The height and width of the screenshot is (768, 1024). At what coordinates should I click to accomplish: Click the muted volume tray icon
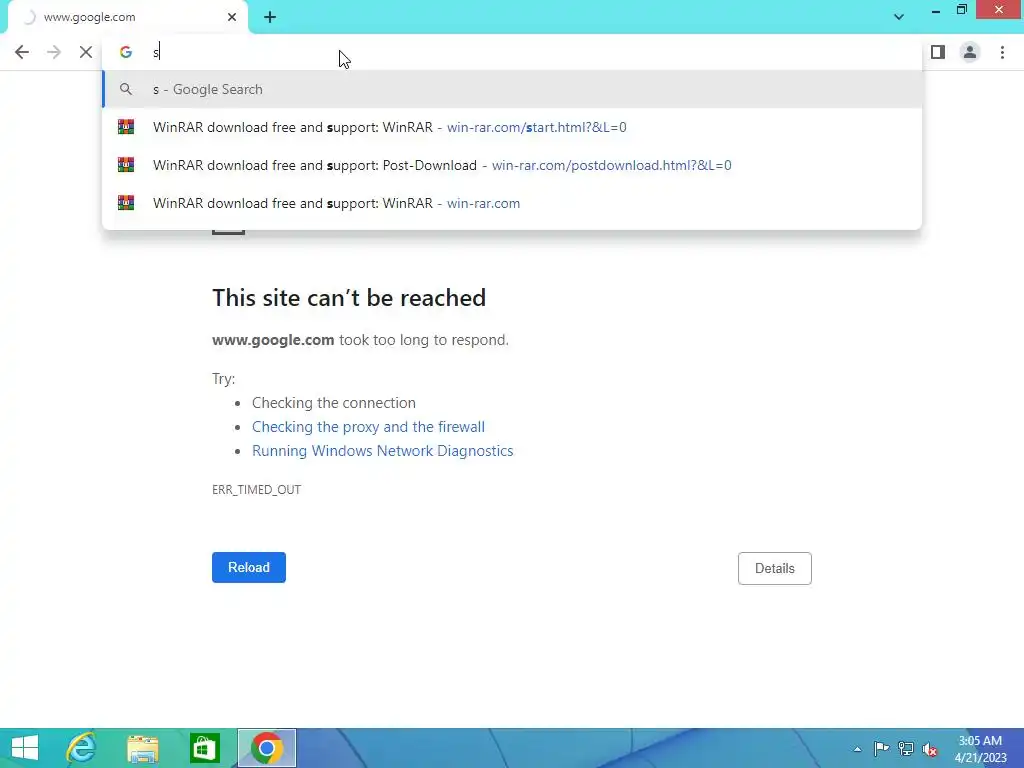pos(930,748)
